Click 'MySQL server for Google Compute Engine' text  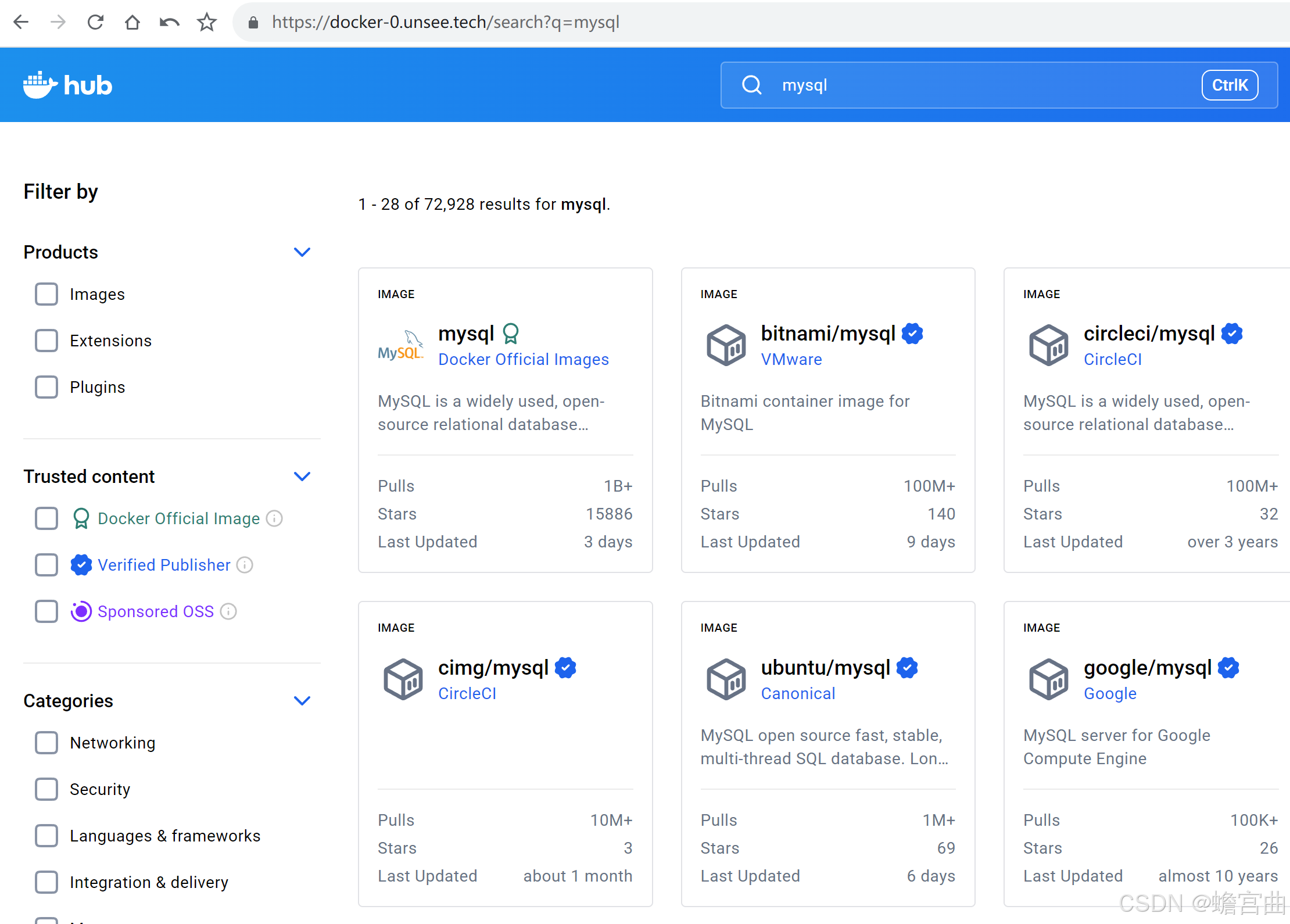[1116, 747]
